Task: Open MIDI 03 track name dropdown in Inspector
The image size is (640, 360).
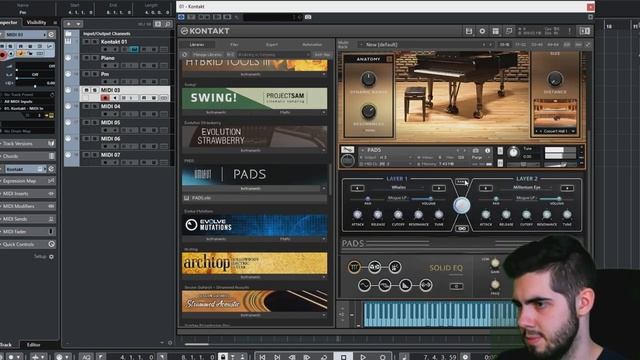Action: tap(44, 35)
